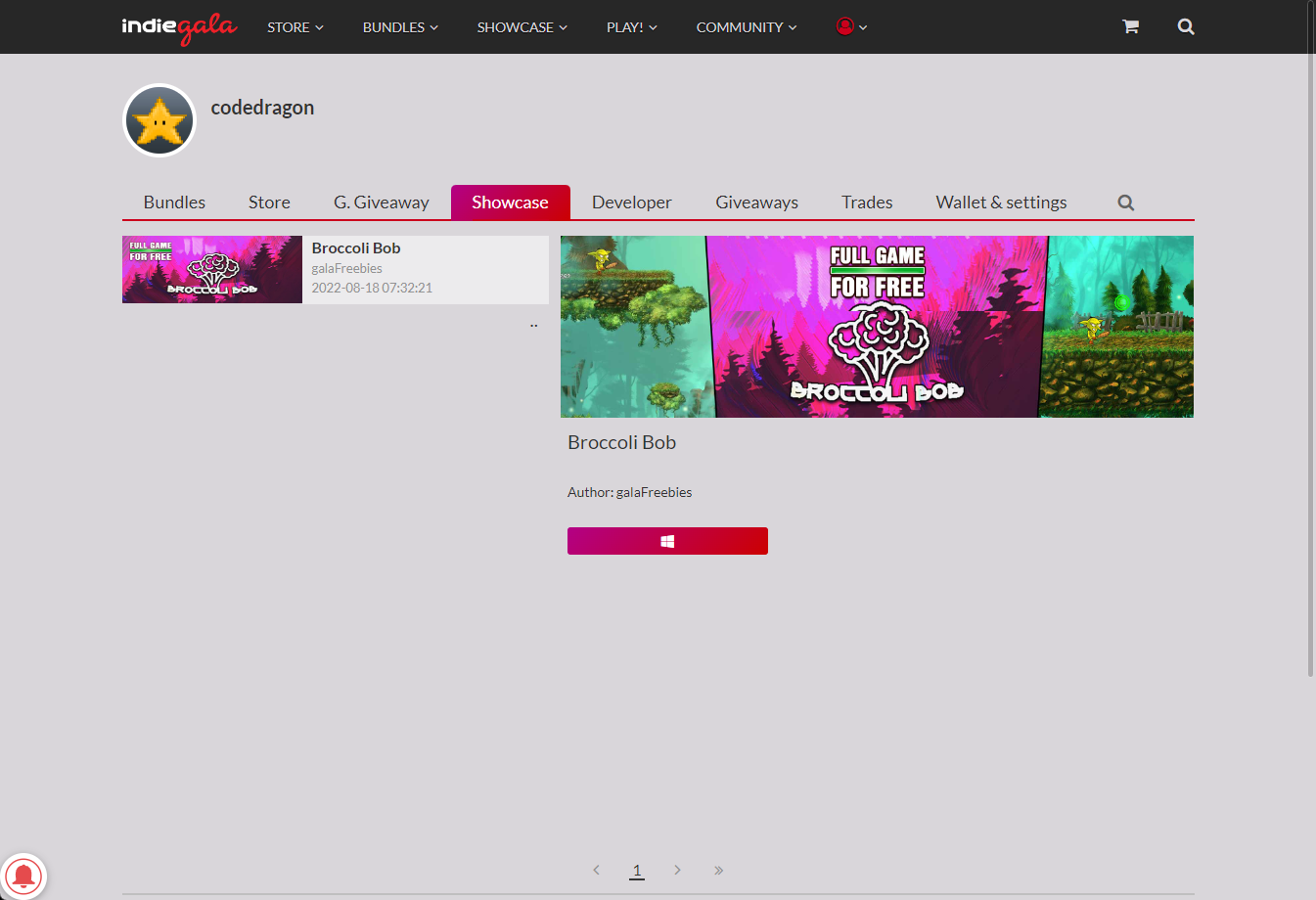The image size is (1316, 900).
Task: Expand the SHOWCASE dropdown menu
Action: point(522,26)
